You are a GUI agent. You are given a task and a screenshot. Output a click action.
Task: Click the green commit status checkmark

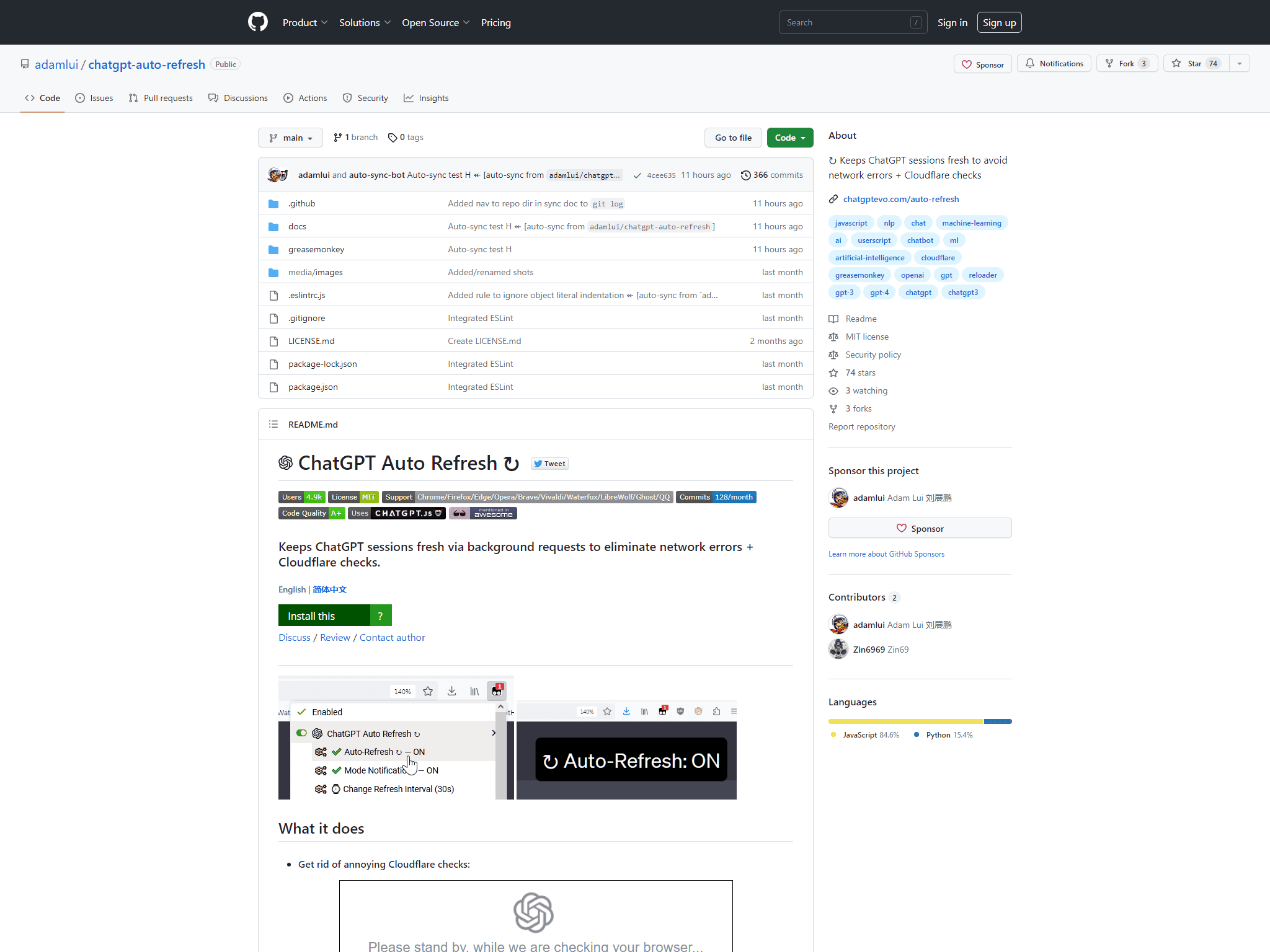pyautogui.click(x=637, y=175)
